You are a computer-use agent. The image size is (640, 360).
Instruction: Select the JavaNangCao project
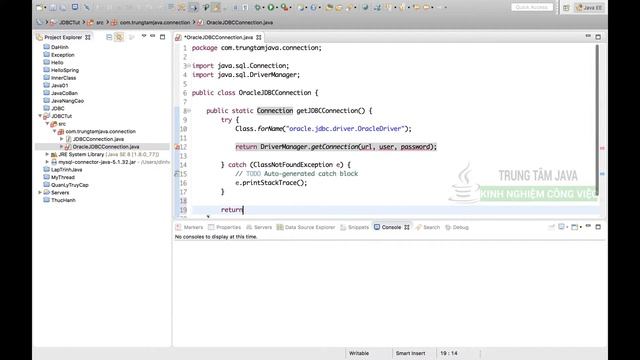tap(67, 101)
